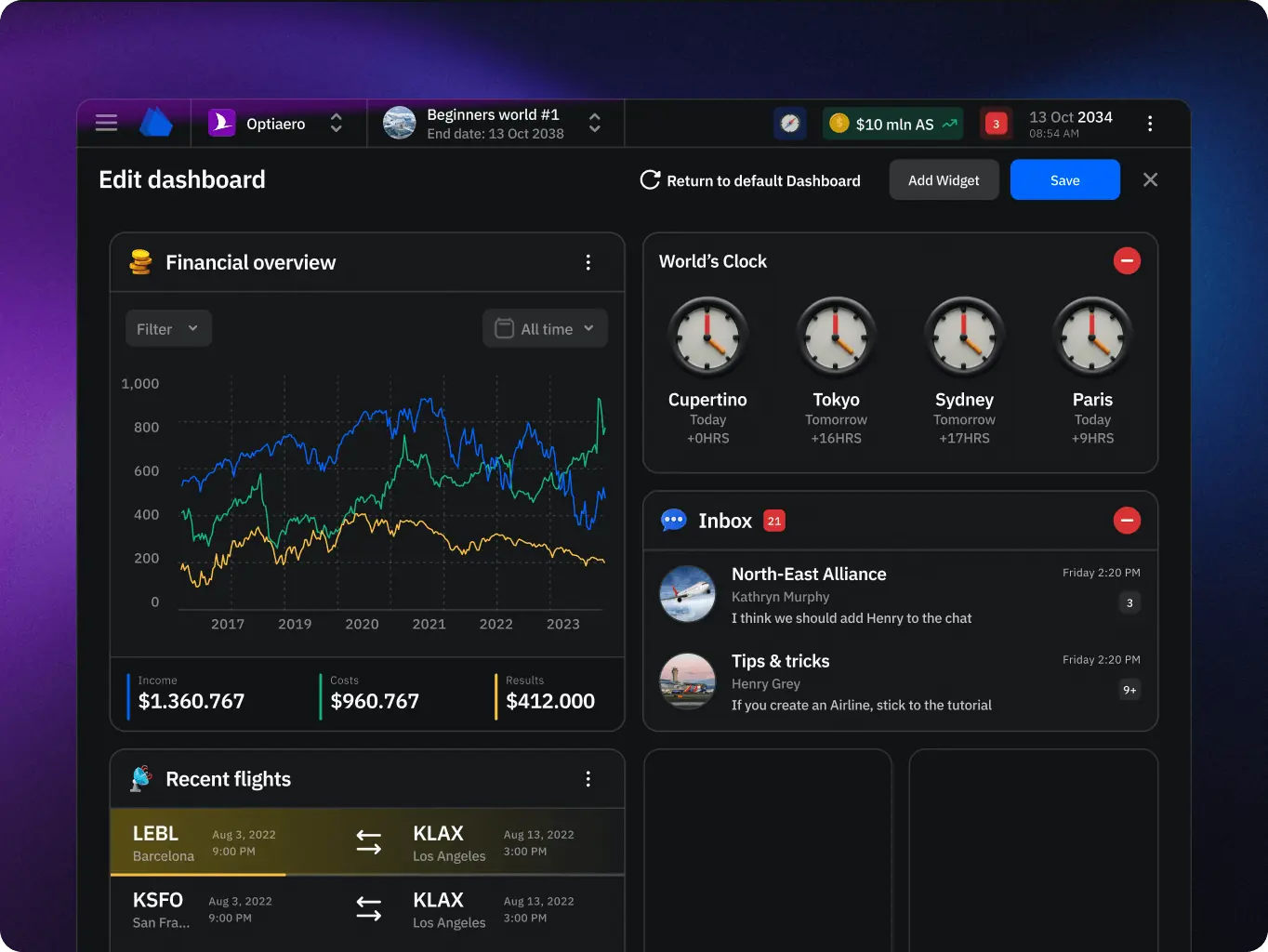Screen dimensions: 1268x952
Task: Open Financial overview options menu
Action: pyautogui.click(x=588, y=263)
